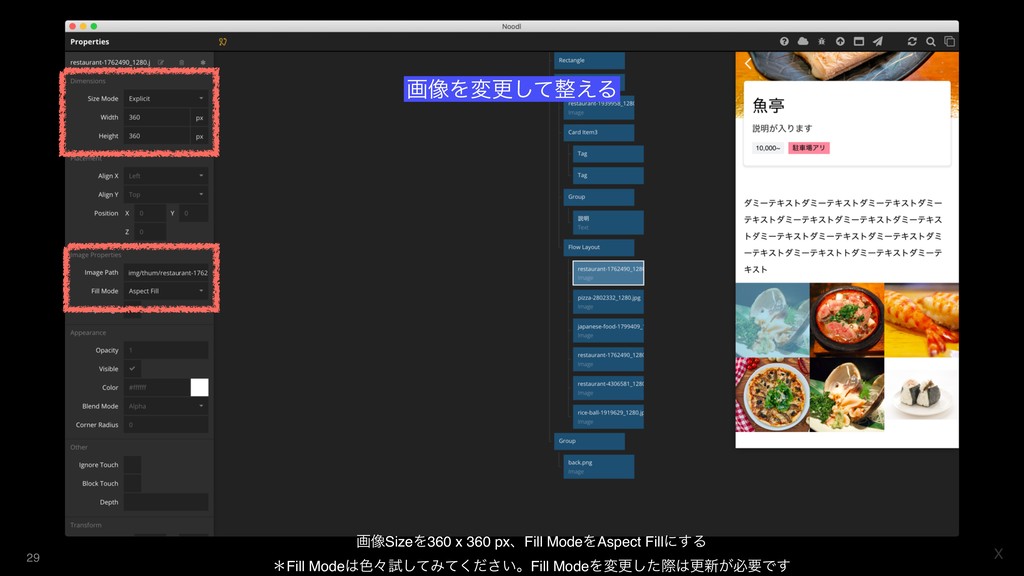
Task: Click the shrimp sushi photo in preview
Action: point(921,320)
